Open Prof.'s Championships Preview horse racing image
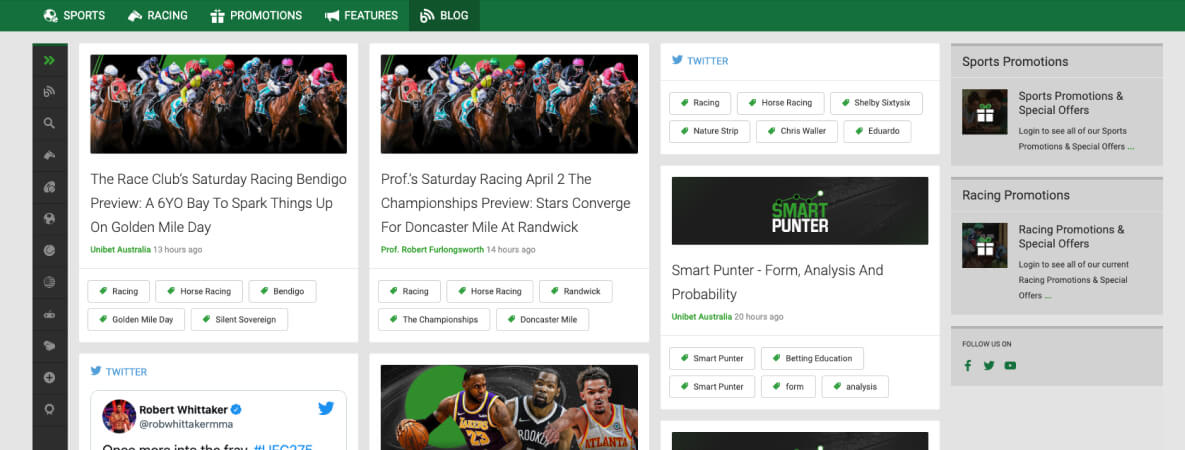 click(509, 104)
